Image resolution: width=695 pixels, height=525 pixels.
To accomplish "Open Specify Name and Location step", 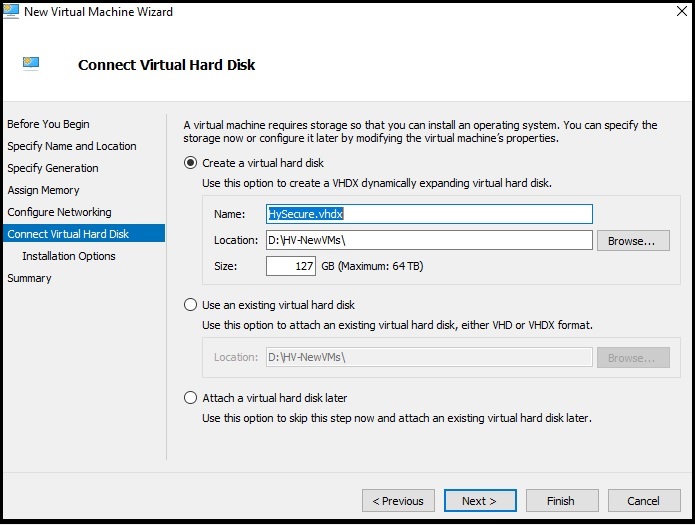I will tap(72, 146).
